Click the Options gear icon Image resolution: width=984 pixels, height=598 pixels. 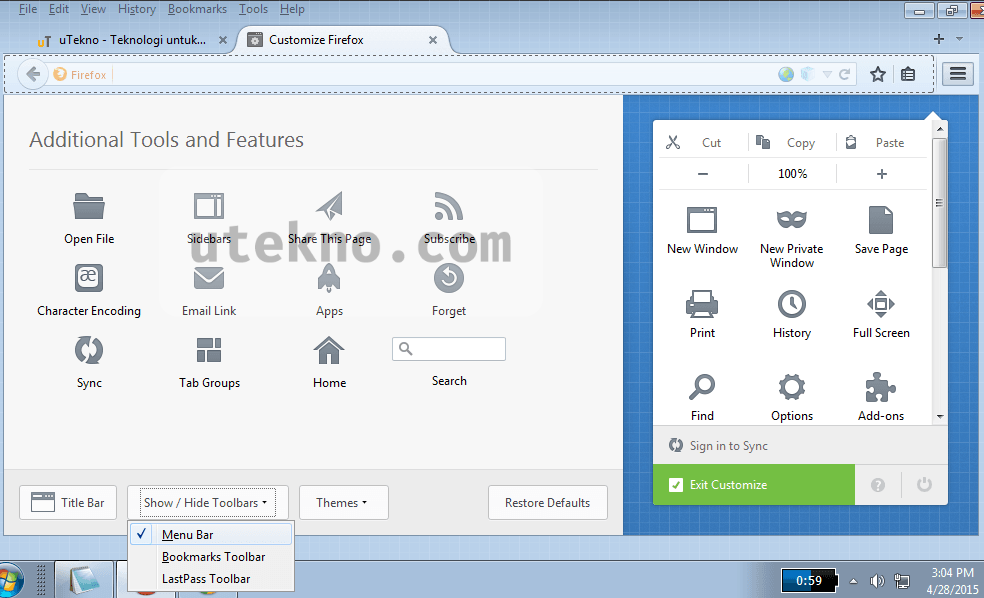click(x=791, y=387)
